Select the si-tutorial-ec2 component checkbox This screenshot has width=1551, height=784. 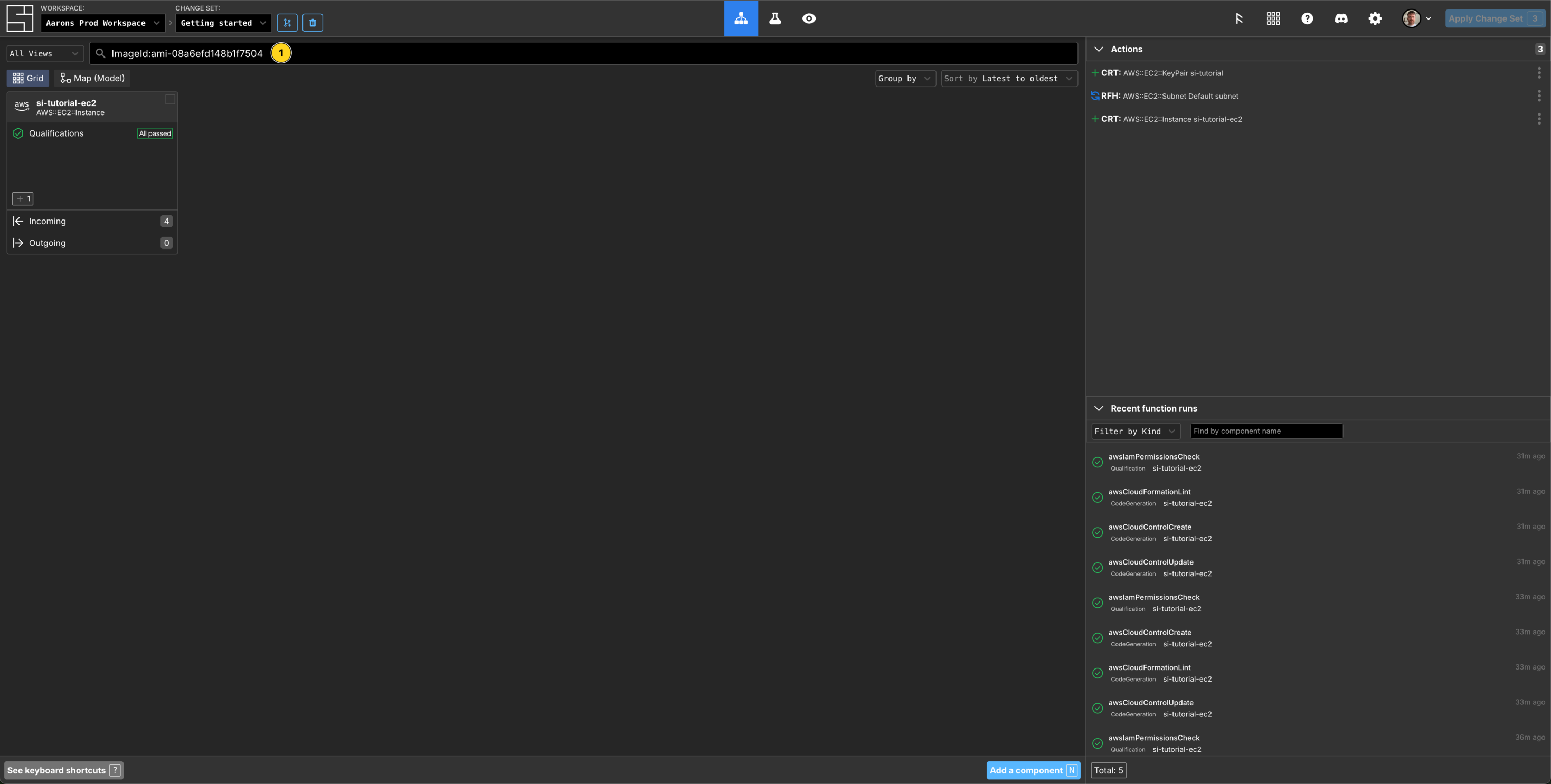coord(171,99)
